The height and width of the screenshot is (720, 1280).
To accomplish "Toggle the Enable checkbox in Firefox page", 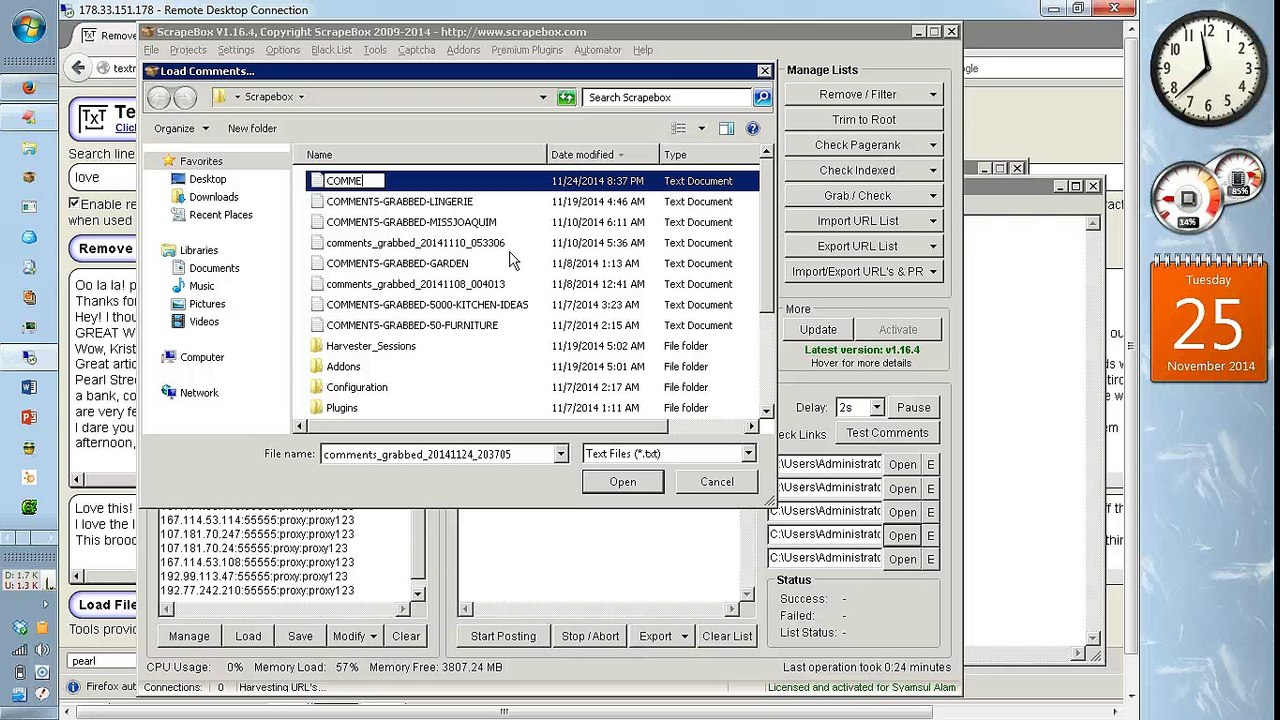I will click(74, 203).
